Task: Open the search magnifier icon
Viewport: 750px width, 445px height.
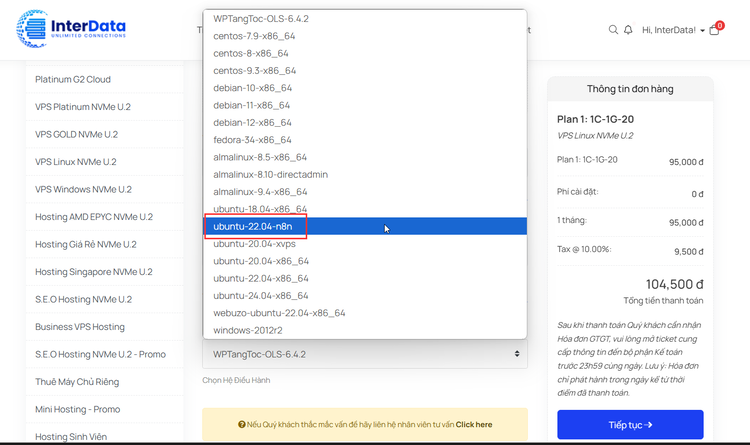Action: coord(613,30)
